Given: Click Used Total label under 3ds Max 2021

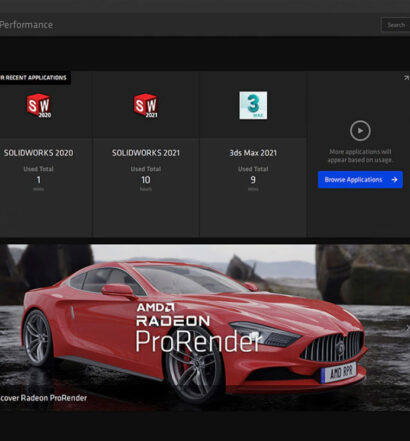Looking at the screenshot, I should [x=253, y=169].
